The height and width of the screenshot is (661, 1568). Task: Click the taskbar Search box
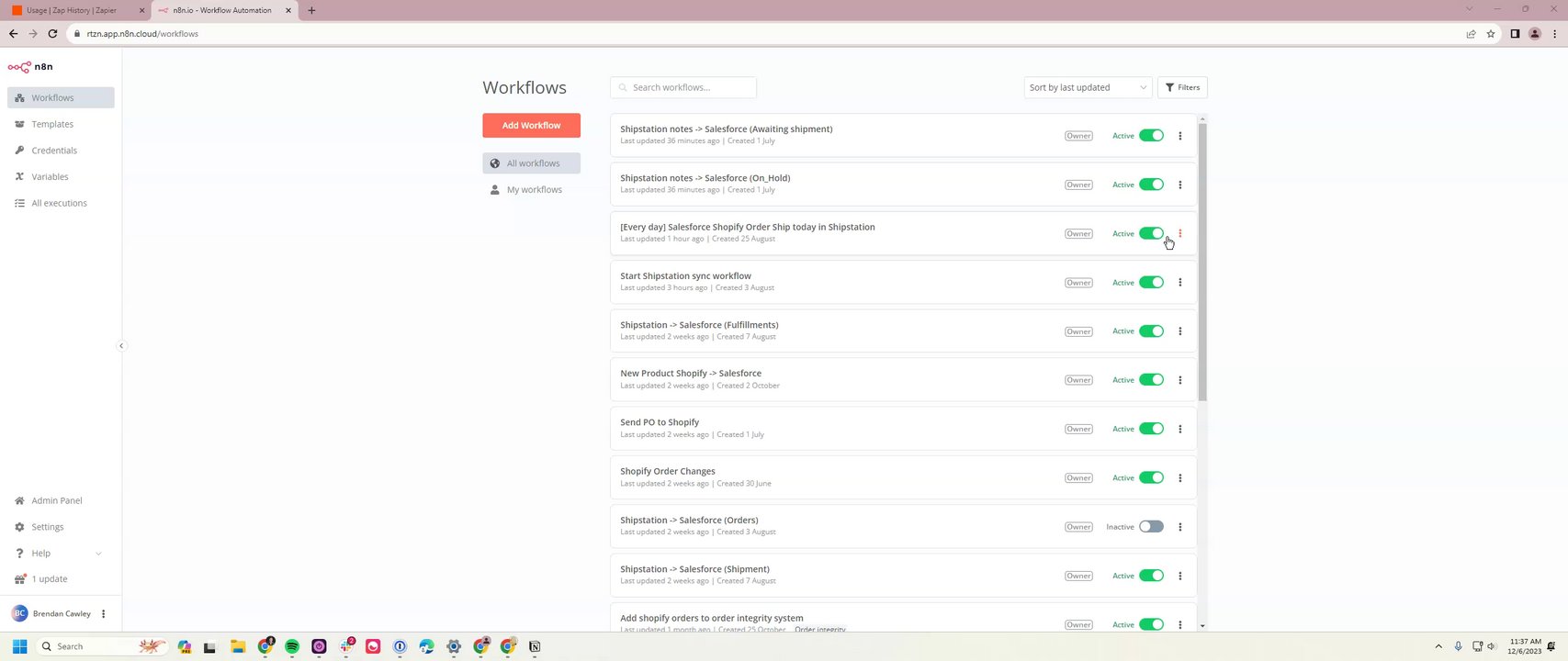(x=103, y=646)
